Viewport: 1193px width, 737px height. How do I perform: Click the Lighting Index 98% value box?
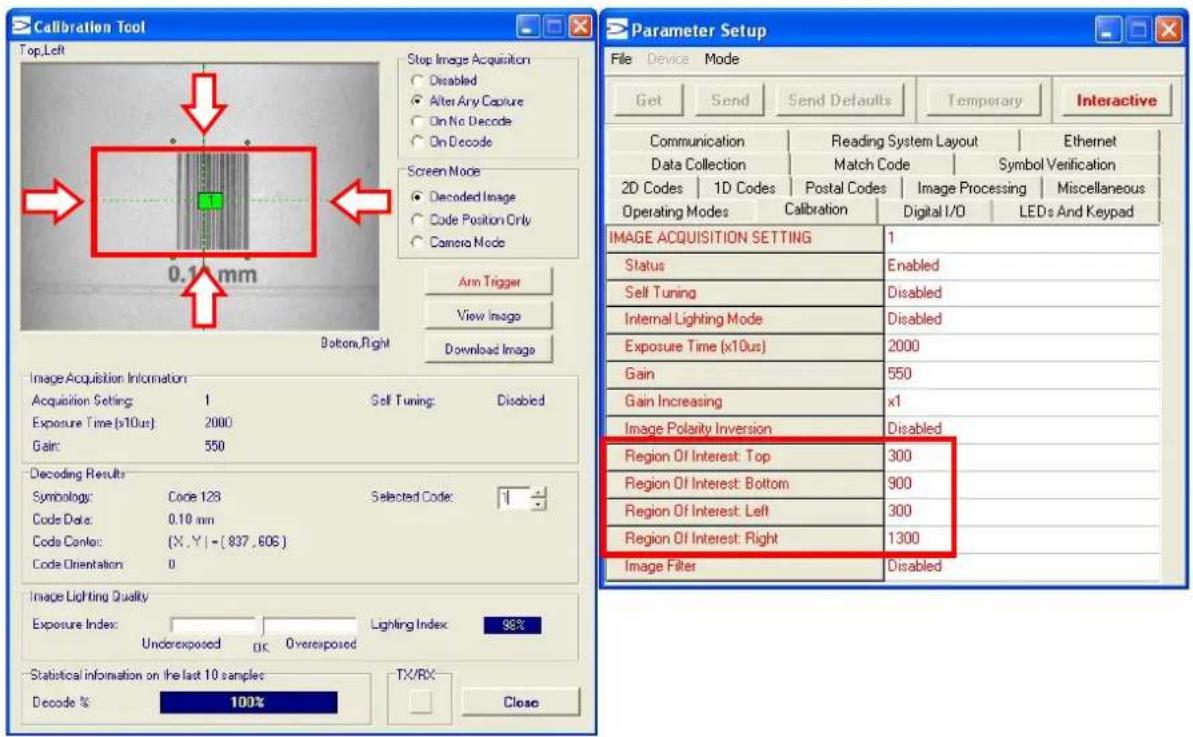512,625
